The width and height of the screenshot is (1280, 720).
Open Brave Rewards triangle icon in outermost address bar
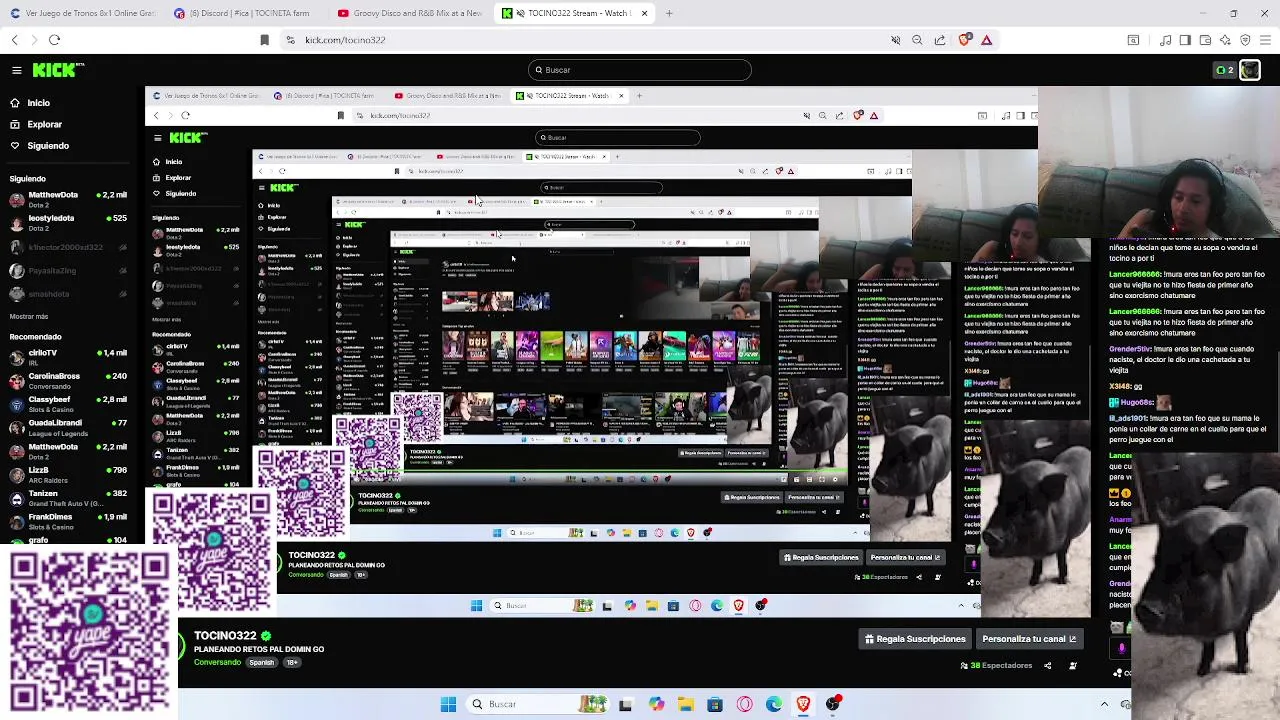[986, 40]
